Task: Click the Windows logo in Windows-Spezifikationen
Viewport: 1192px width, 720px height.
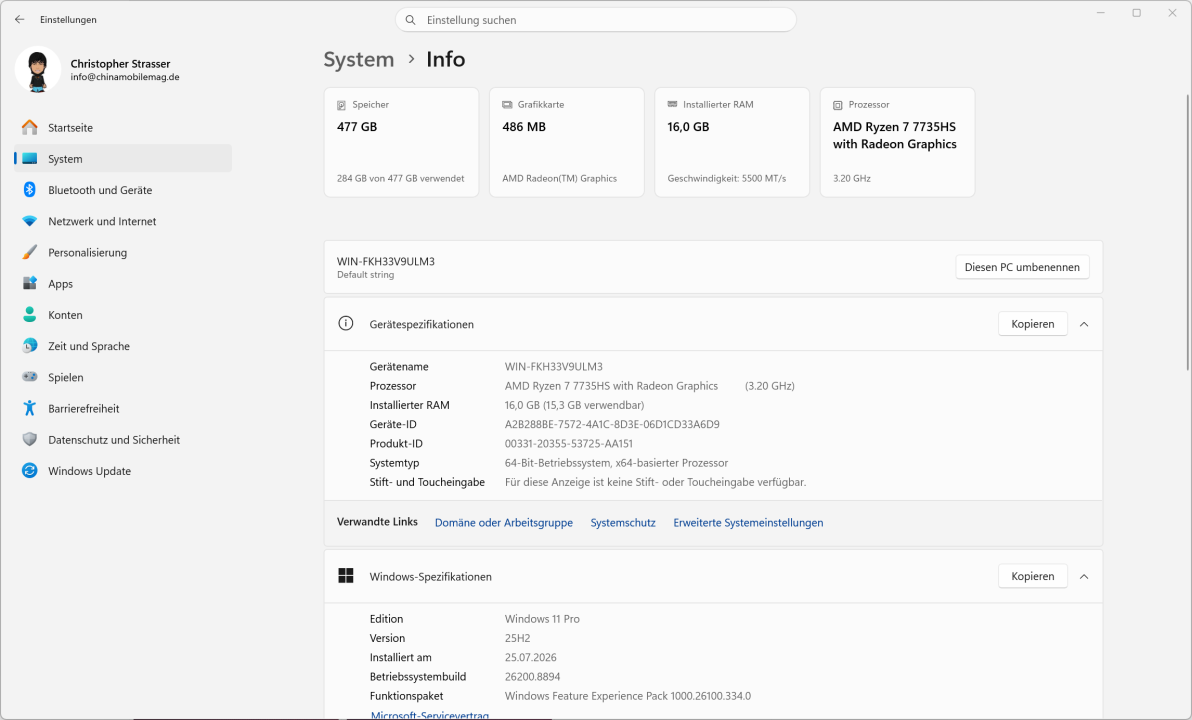Action: [x=346, y=576]
